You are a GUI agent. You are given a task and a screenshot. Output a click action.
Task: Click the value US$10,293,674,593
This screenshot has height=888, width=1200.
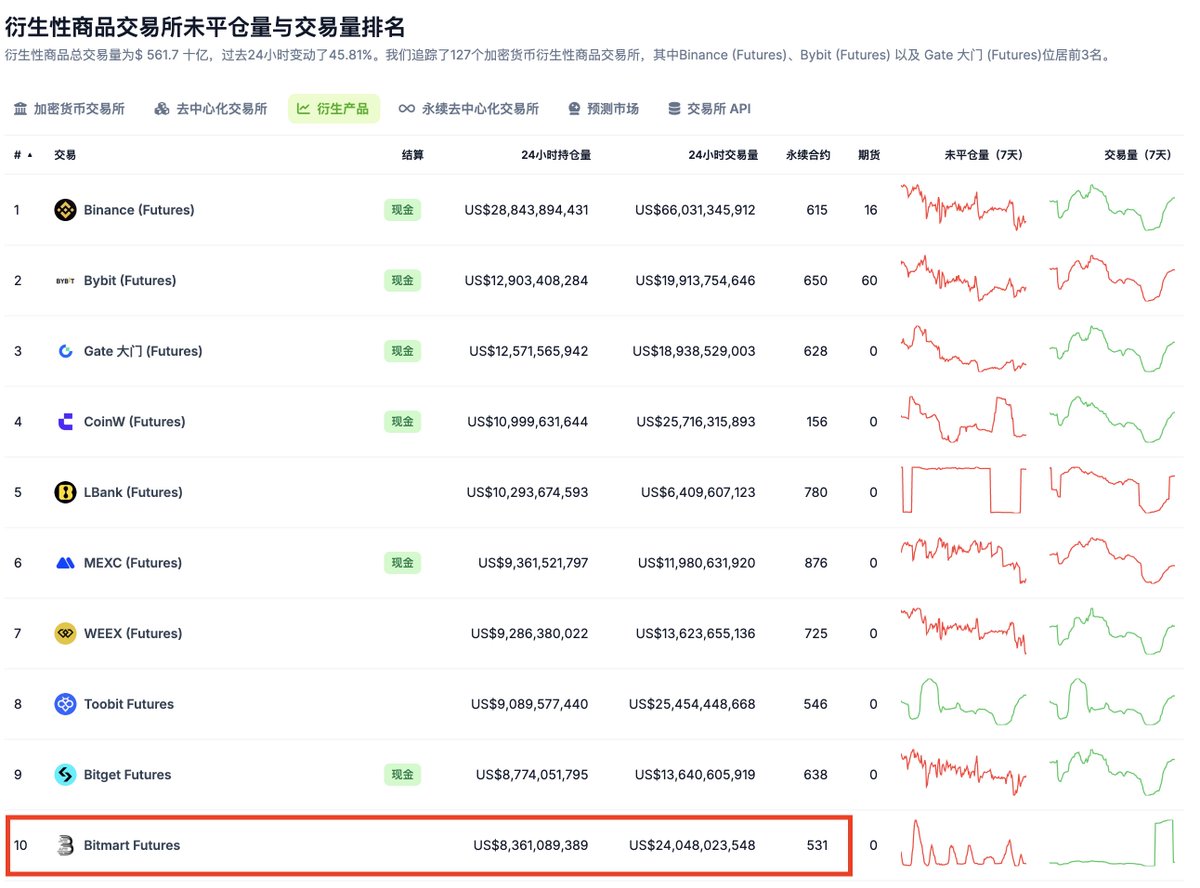(x=527, y=492)
